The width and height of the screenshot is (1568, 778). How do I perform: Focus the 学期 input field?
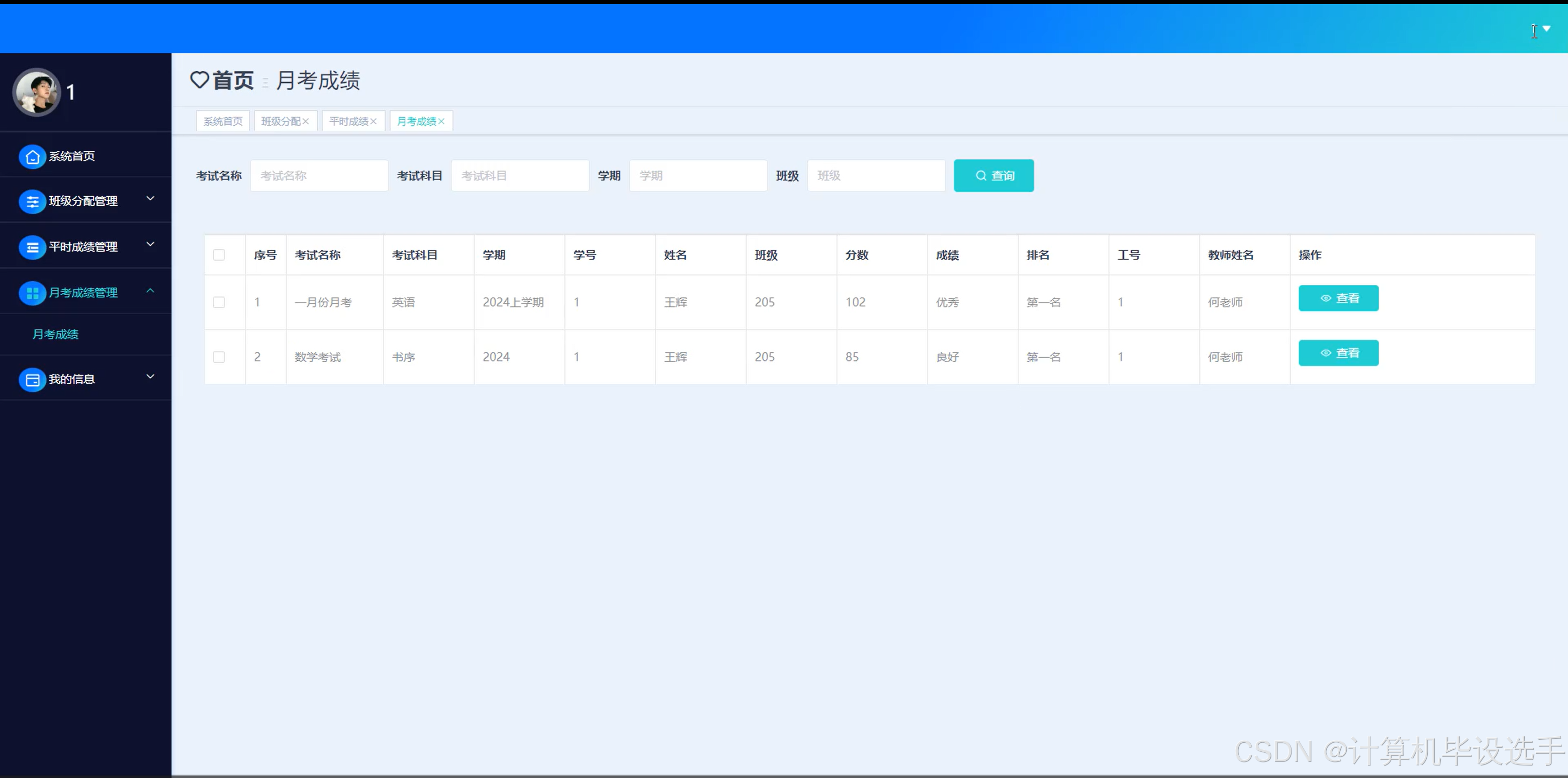coord(698,176)
